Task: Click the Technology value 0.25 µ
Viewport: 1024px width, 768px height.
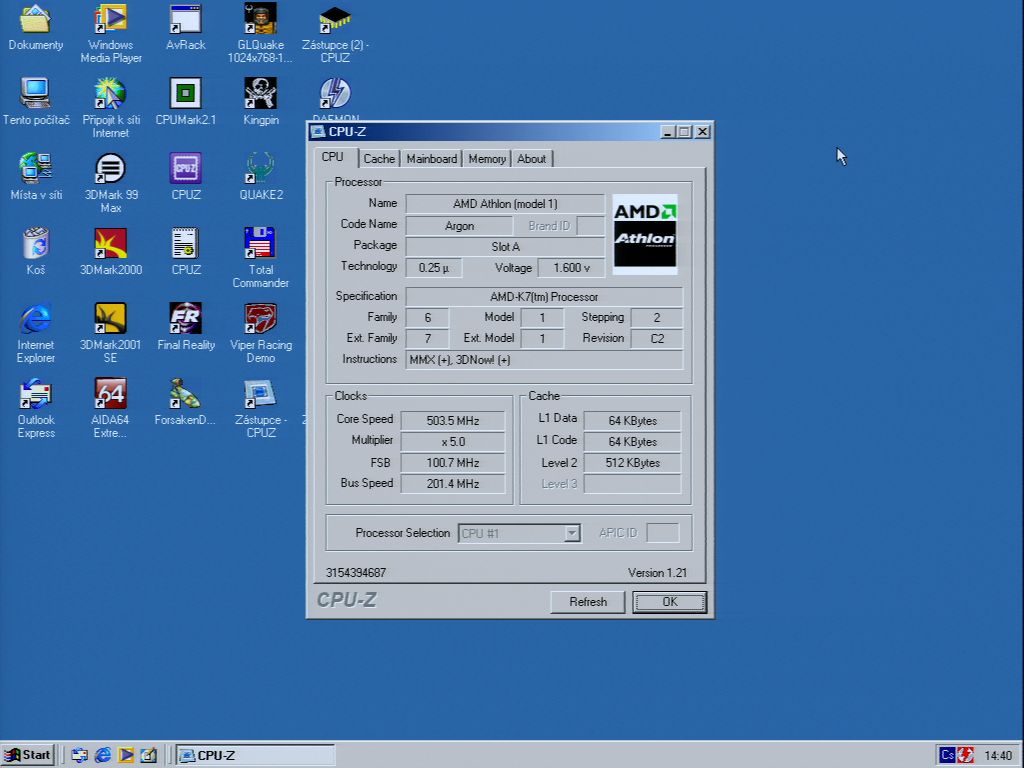Action: [434, 268]
